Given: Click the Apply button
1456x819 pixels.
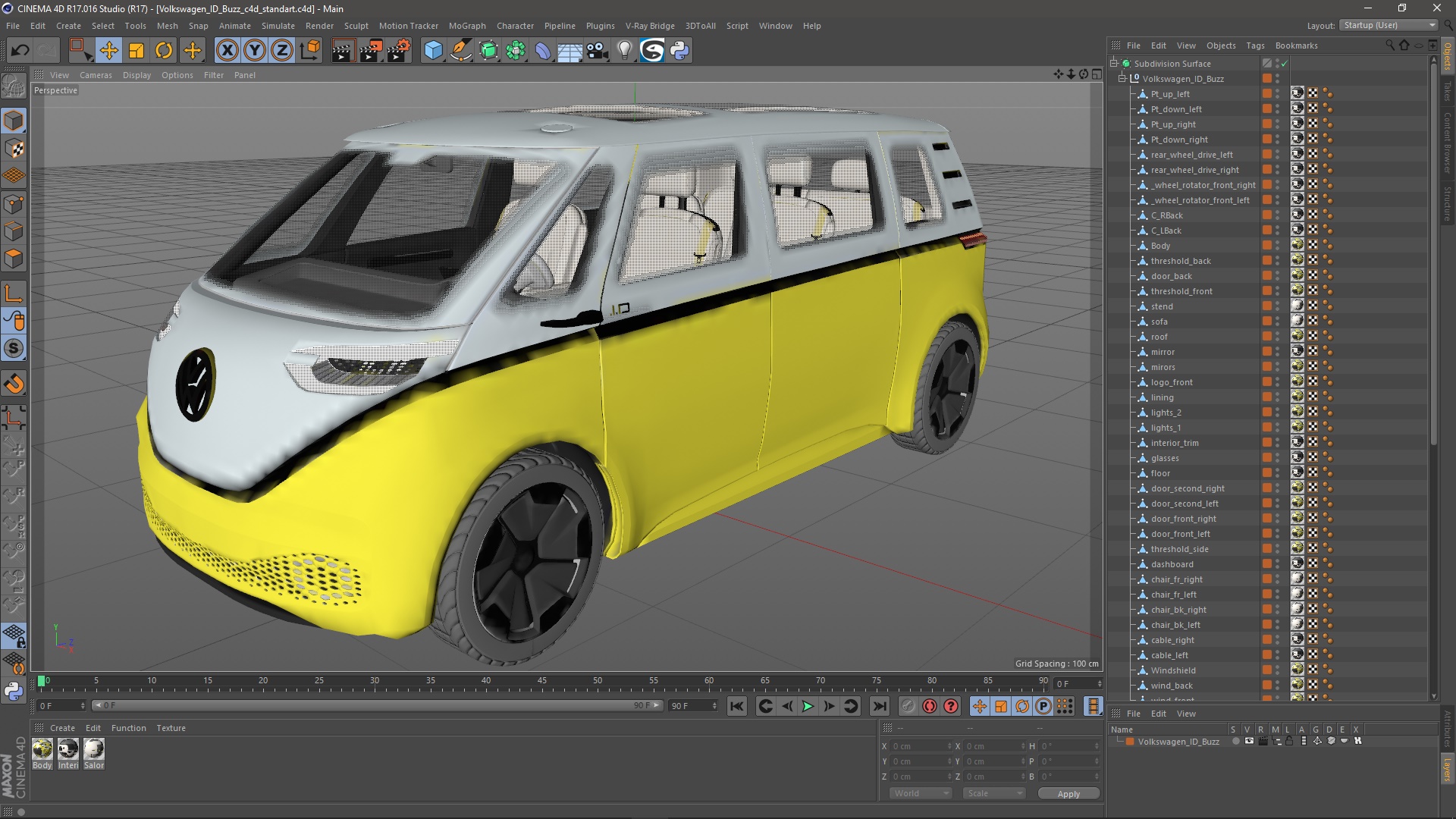Looking at the screenshot, I should tap(1068, 794).
